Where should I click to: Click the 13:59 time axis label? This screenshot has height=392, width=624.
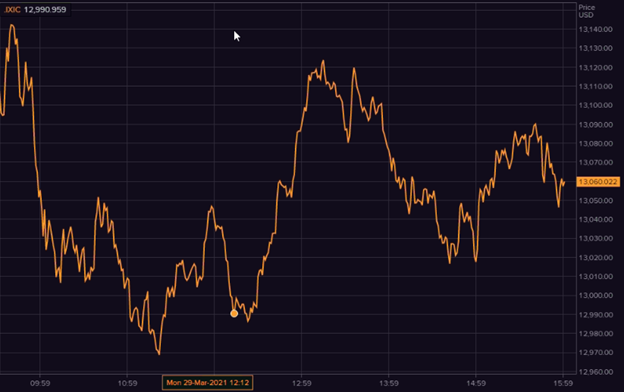389,383
